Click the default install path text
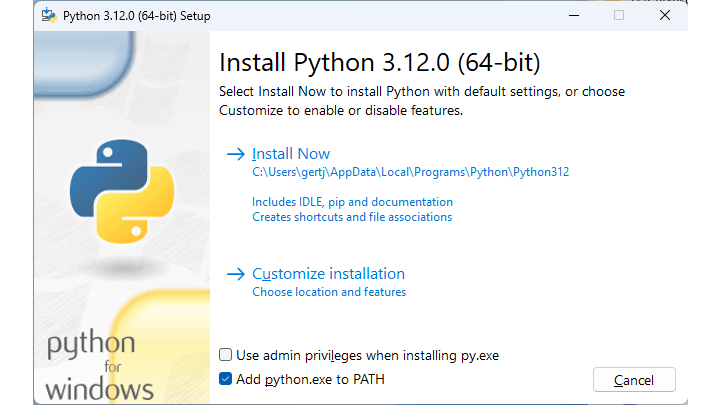 410,172
